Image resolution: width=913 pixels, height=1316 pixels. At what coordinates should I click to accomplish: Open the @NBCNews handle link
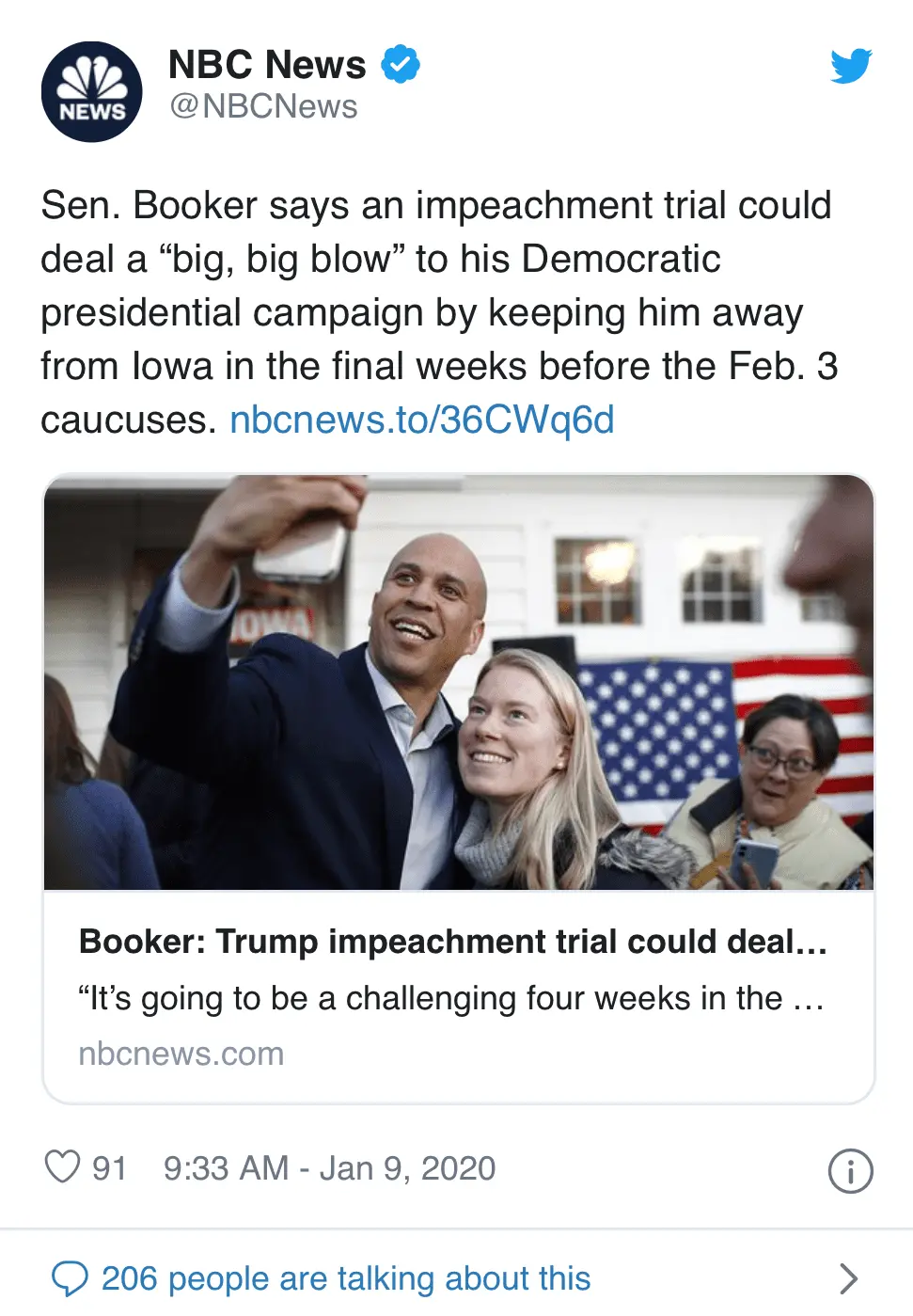263,107
